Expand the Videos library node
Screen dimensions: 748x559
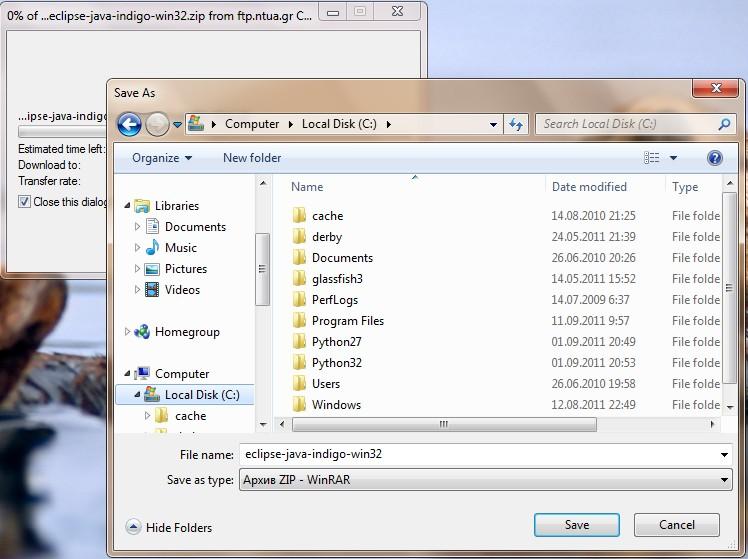137,290
